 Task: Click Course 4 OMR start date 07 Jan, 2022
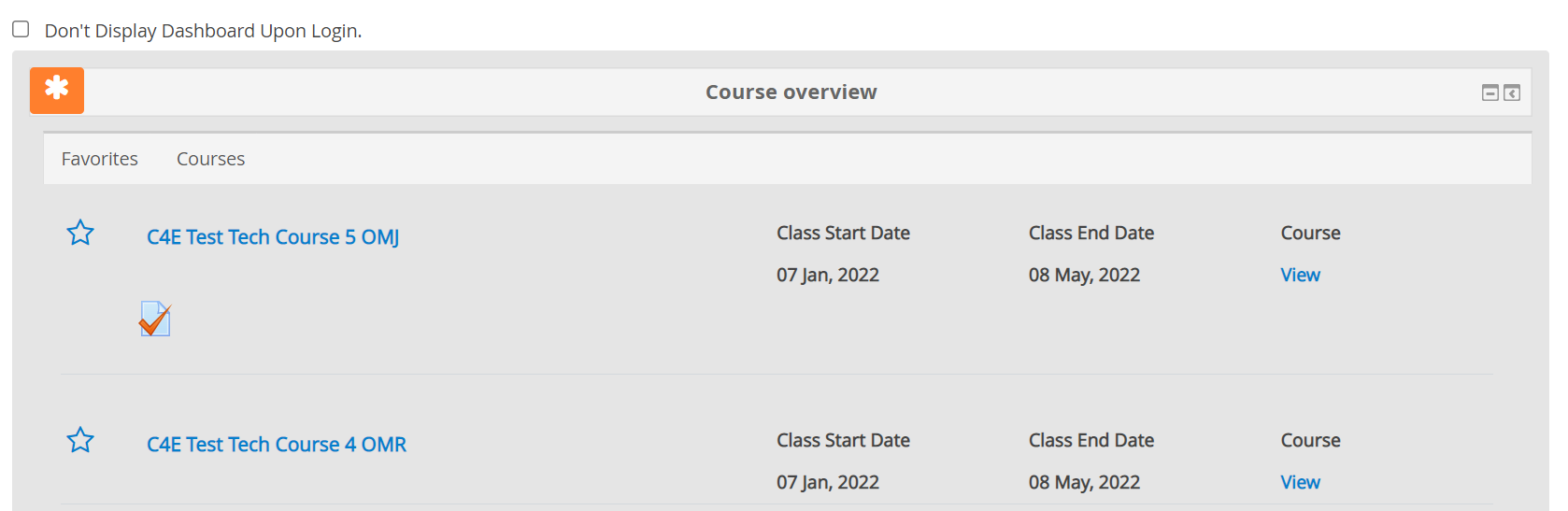point(827,482)
